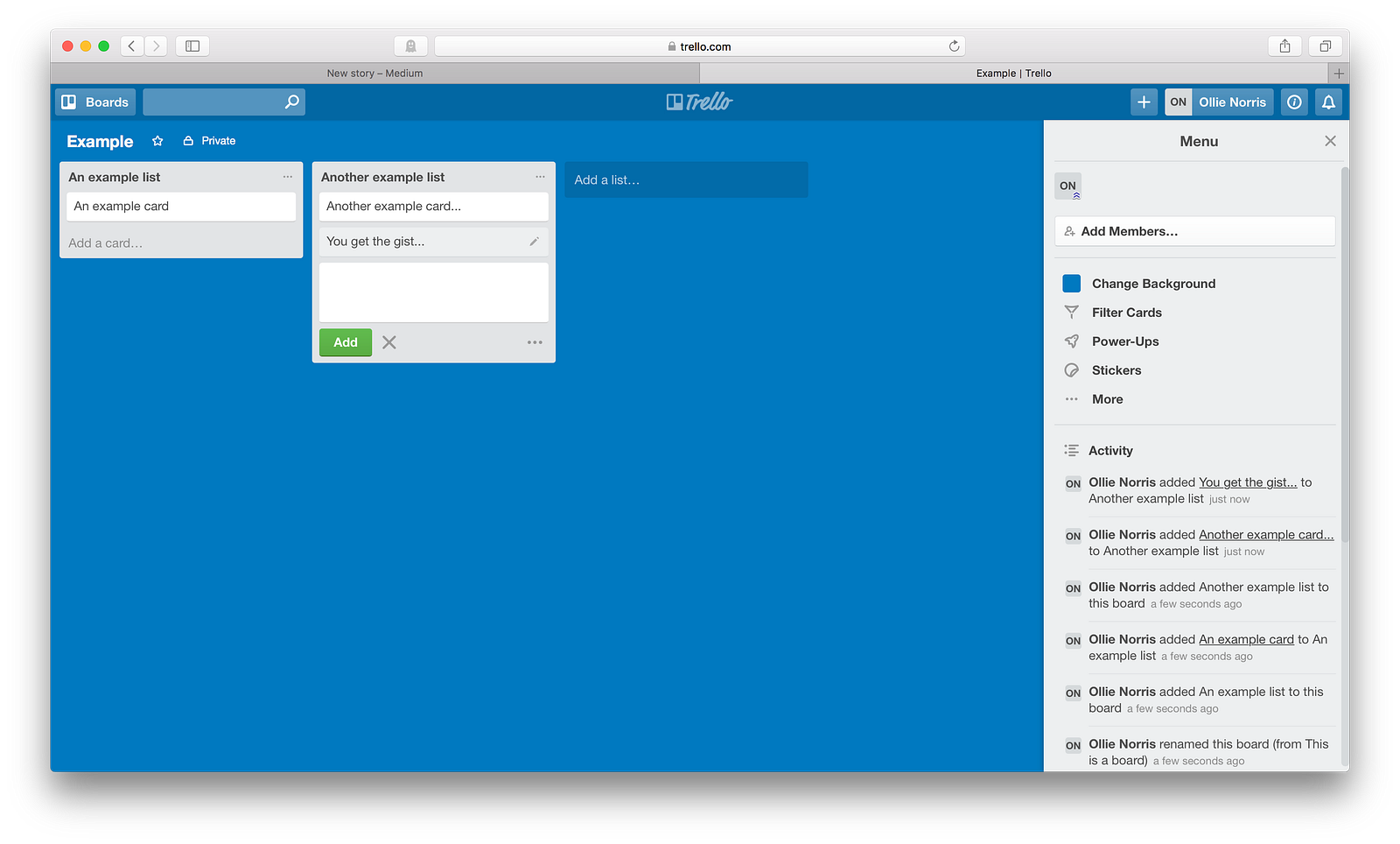
Task: Click the 'just now' timestamp on gist activity
Action: pyautogui.click(x=1229, y=500)
